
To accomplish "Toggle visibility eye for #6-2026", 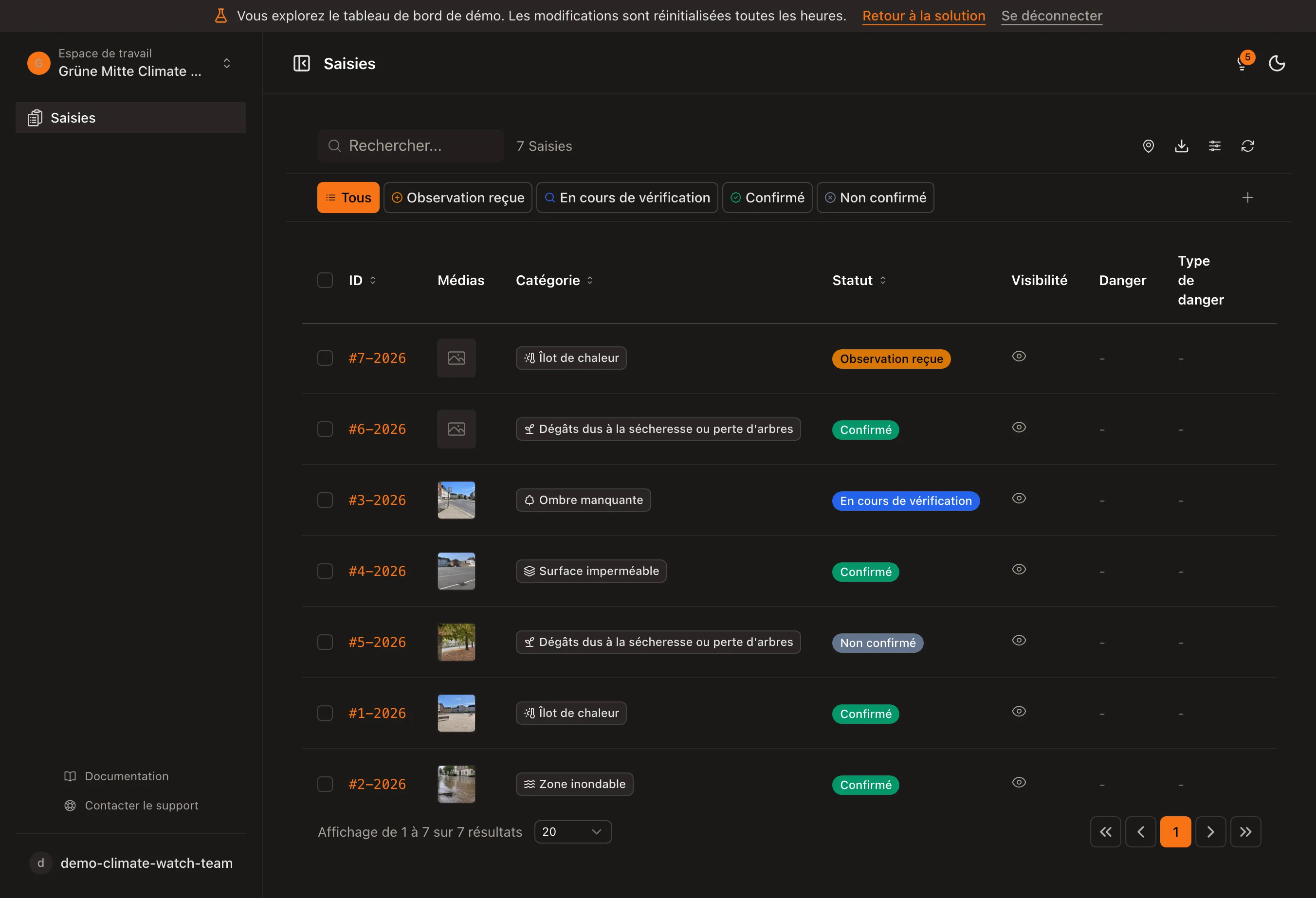I will coord(1019,427).
